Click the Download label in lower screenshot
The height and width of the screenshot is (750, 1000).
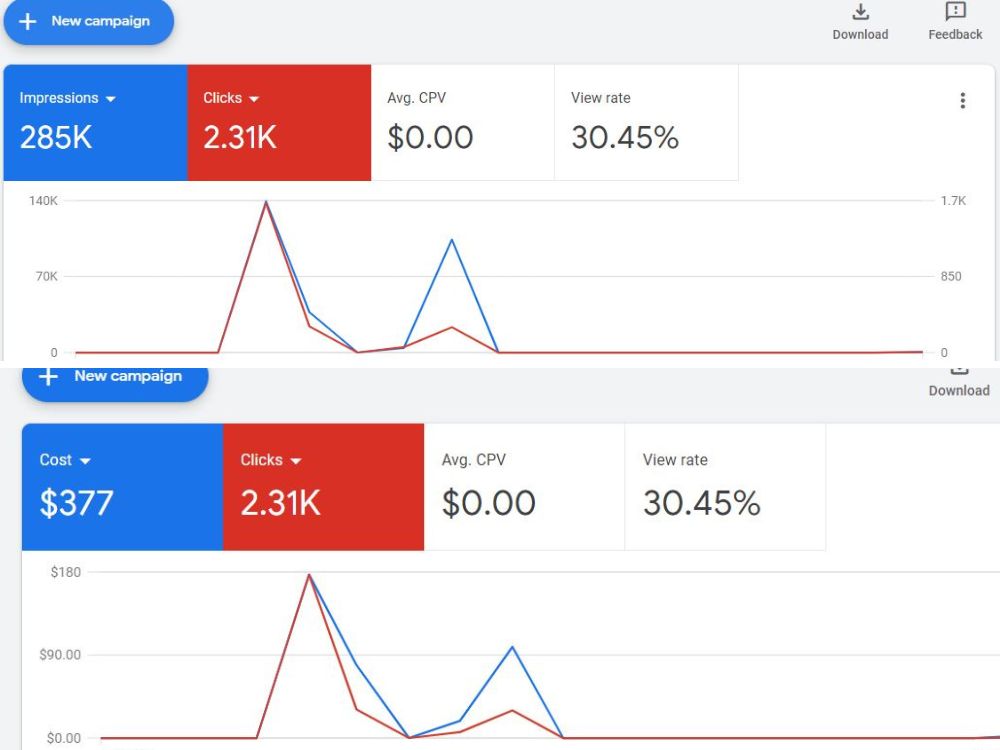click(959, 390)
